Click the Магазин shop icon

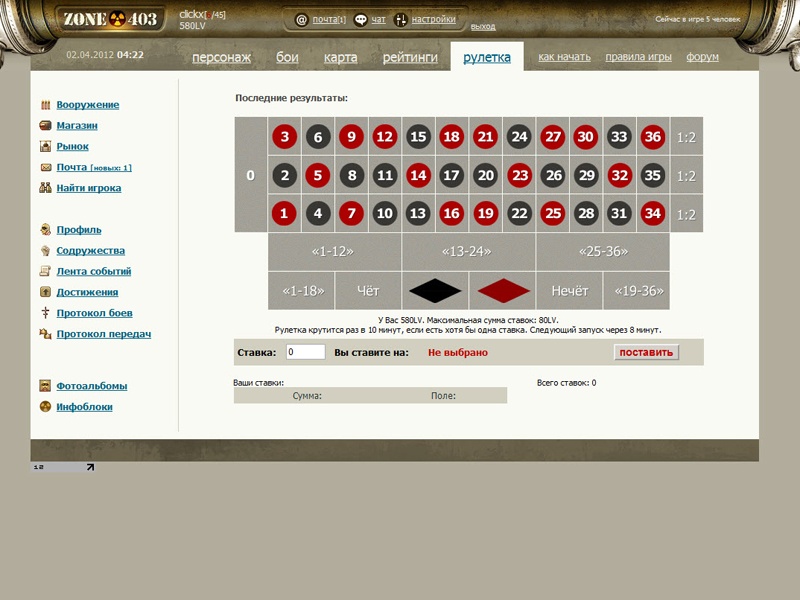45,126
